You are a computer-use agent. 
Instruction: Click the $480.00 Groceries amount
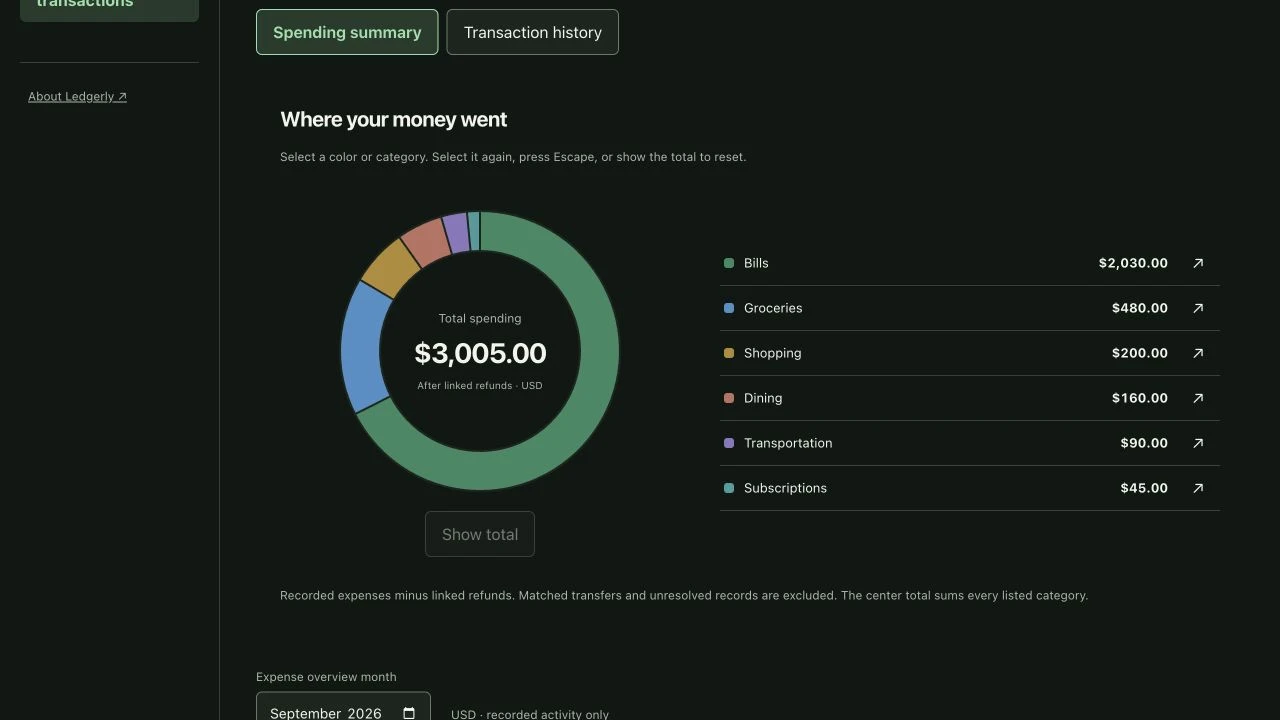point(1140,308)
